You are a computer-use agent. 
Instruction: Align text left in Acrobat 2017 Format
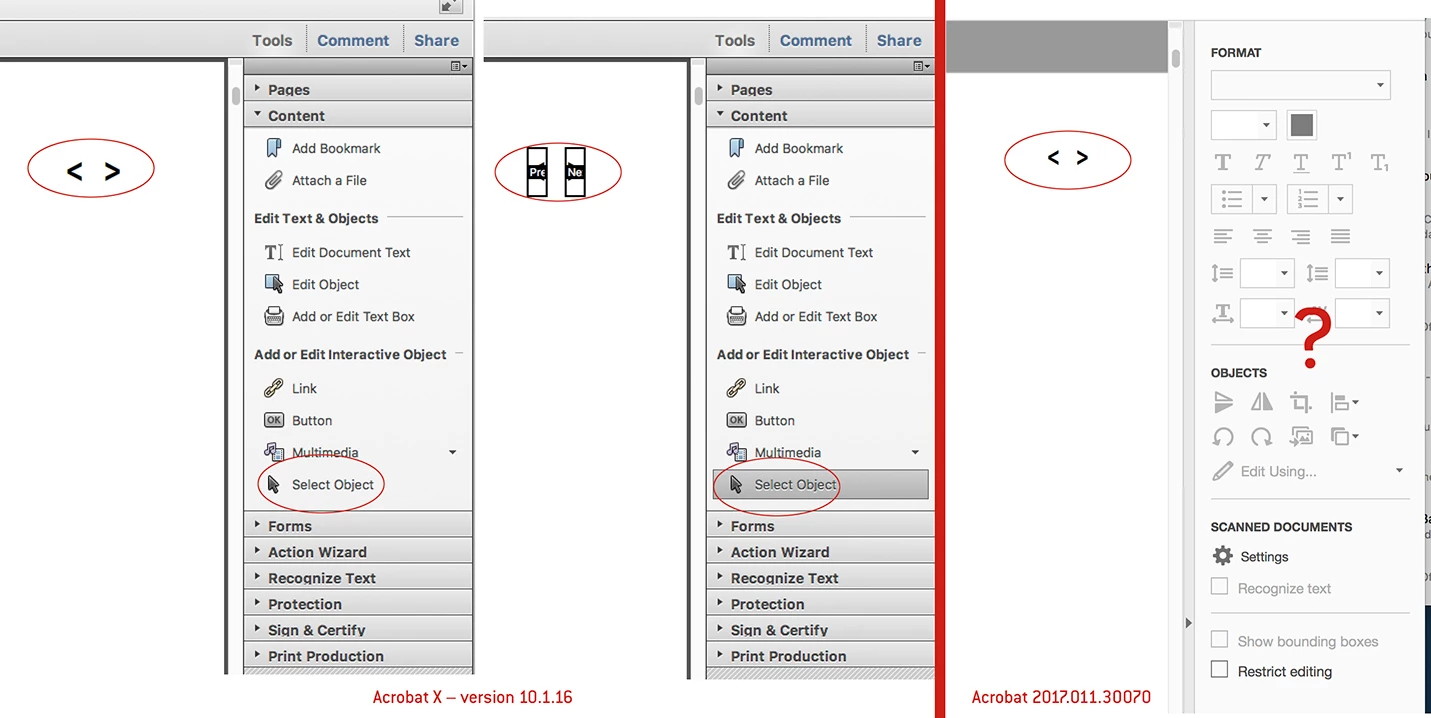(x=1223, y=237)
